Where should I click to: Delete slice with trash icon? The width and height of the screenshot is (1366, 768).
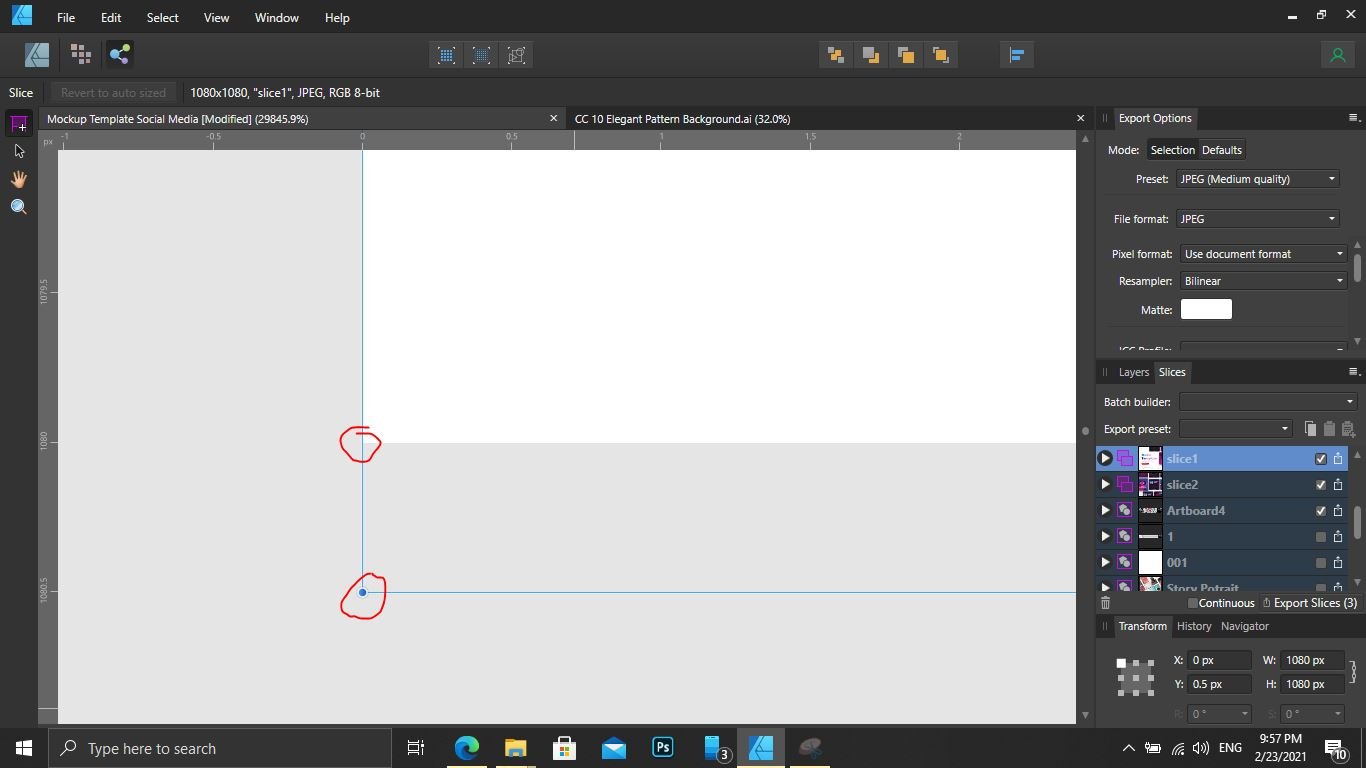click(x=1105, y=603)
